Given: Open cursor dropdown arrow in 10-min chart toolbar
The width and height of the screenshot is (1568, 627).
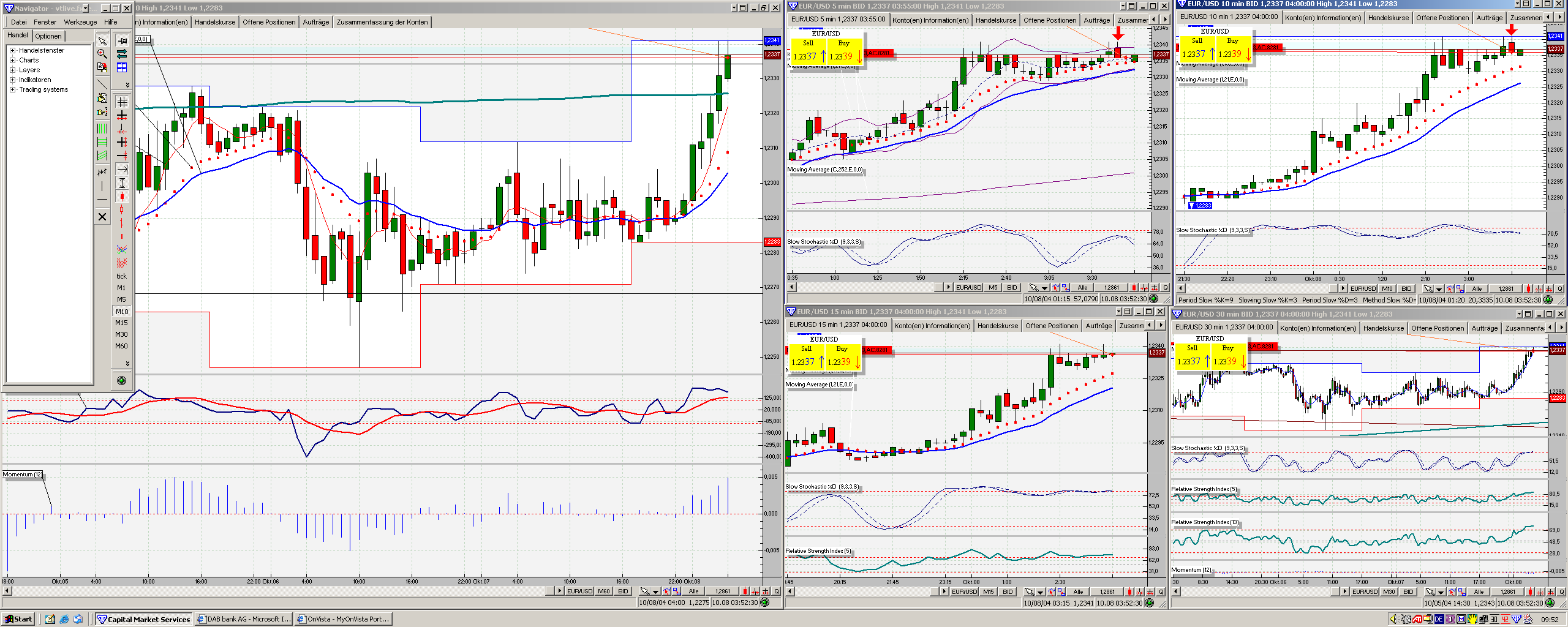Looking at the screenshot, I should pos(1439,288).
